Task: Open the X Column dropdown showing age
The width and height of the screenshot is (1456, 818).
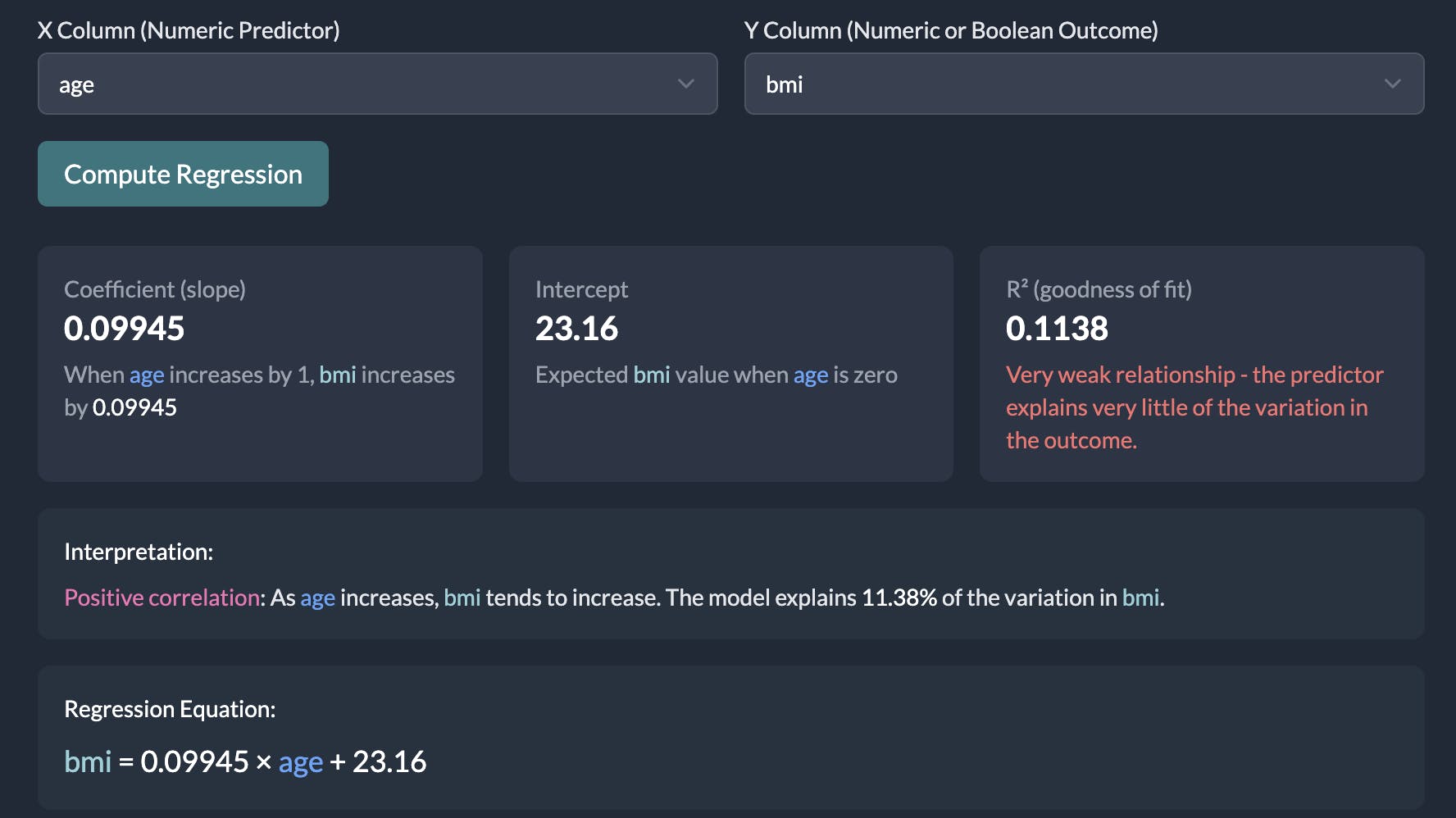Action: [377, 84]
